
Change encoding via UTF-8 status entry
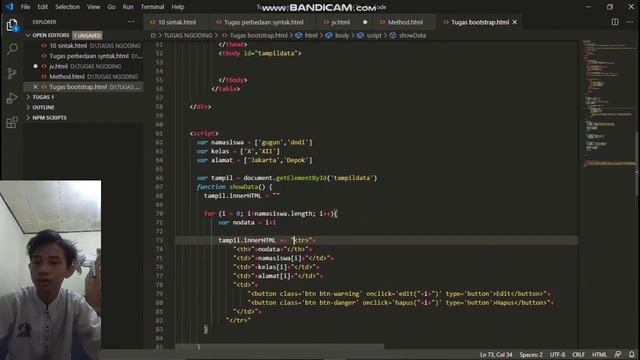click(557, 355)
